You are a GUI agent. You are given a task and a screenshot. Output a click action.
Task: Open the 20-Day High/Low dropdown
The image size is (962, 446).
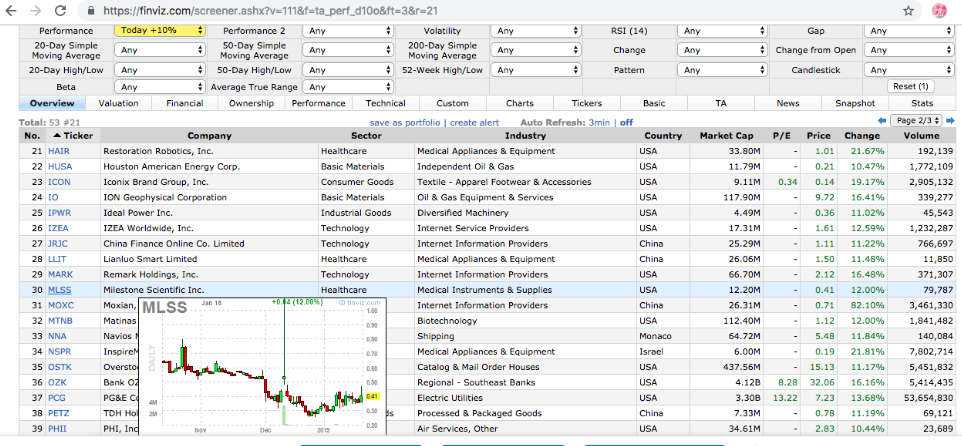point(160,70)
